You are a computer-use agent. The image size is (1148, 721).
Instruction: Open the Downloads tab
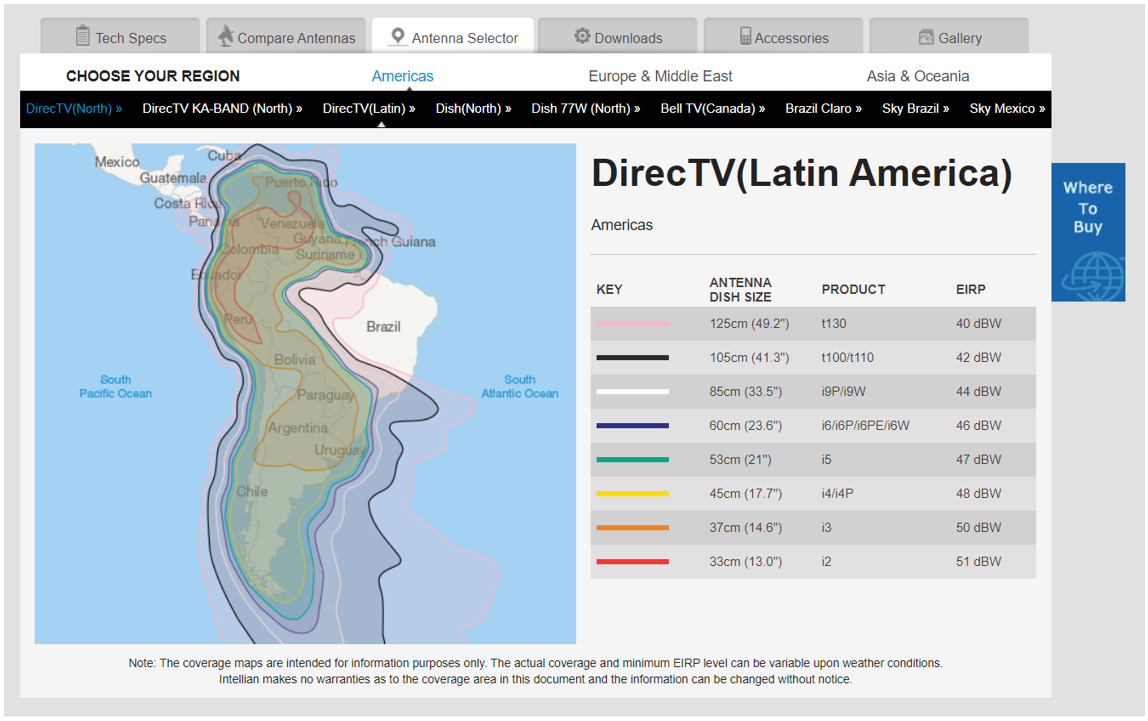(x=618, y=36)
